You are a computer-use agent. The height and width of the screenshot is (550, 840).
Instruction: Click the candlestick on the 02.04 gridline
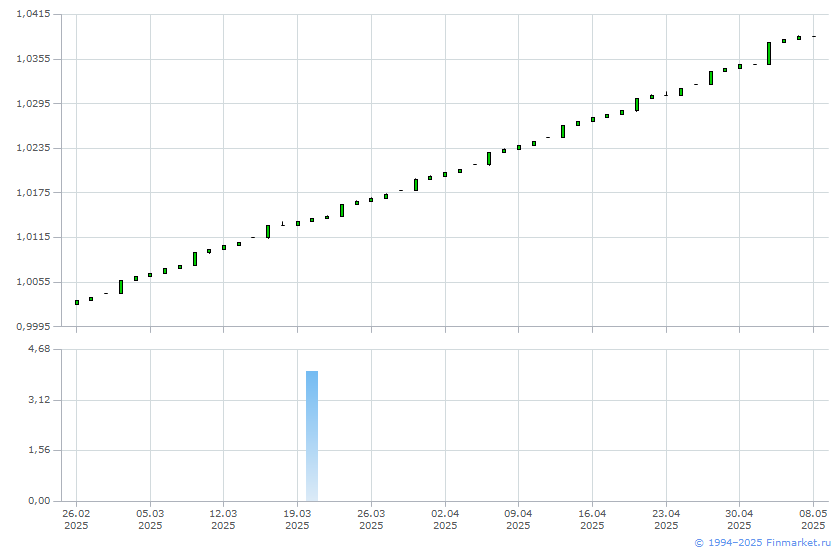pyautogui.click(x=445, y=174)
